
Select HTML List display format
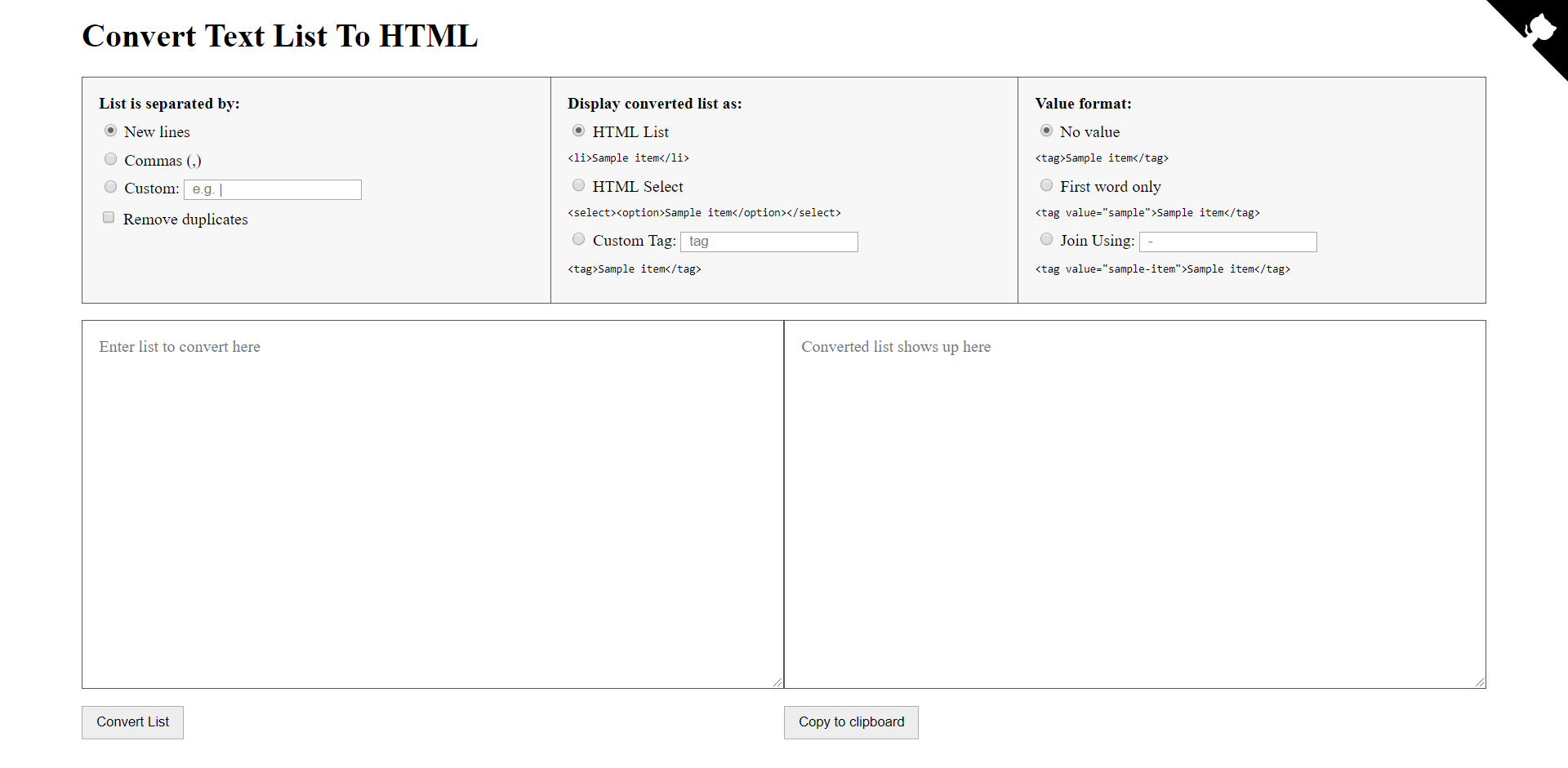578,131
